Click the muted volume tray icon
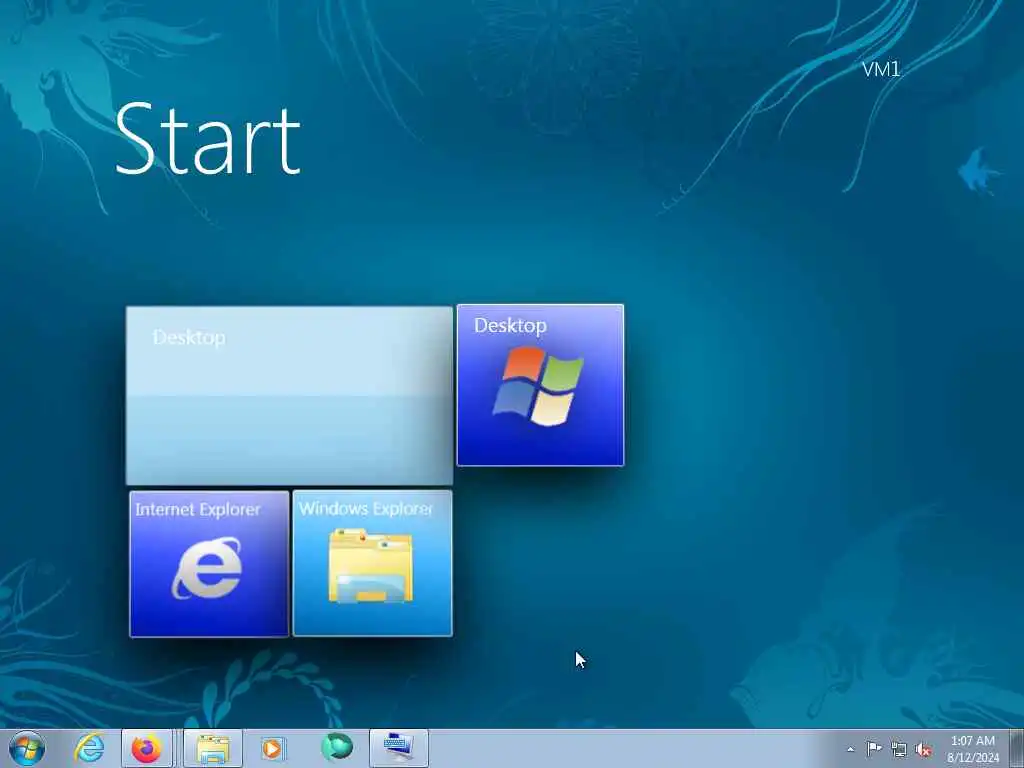This screenshot has height=768, width=1024. (923, 750)
